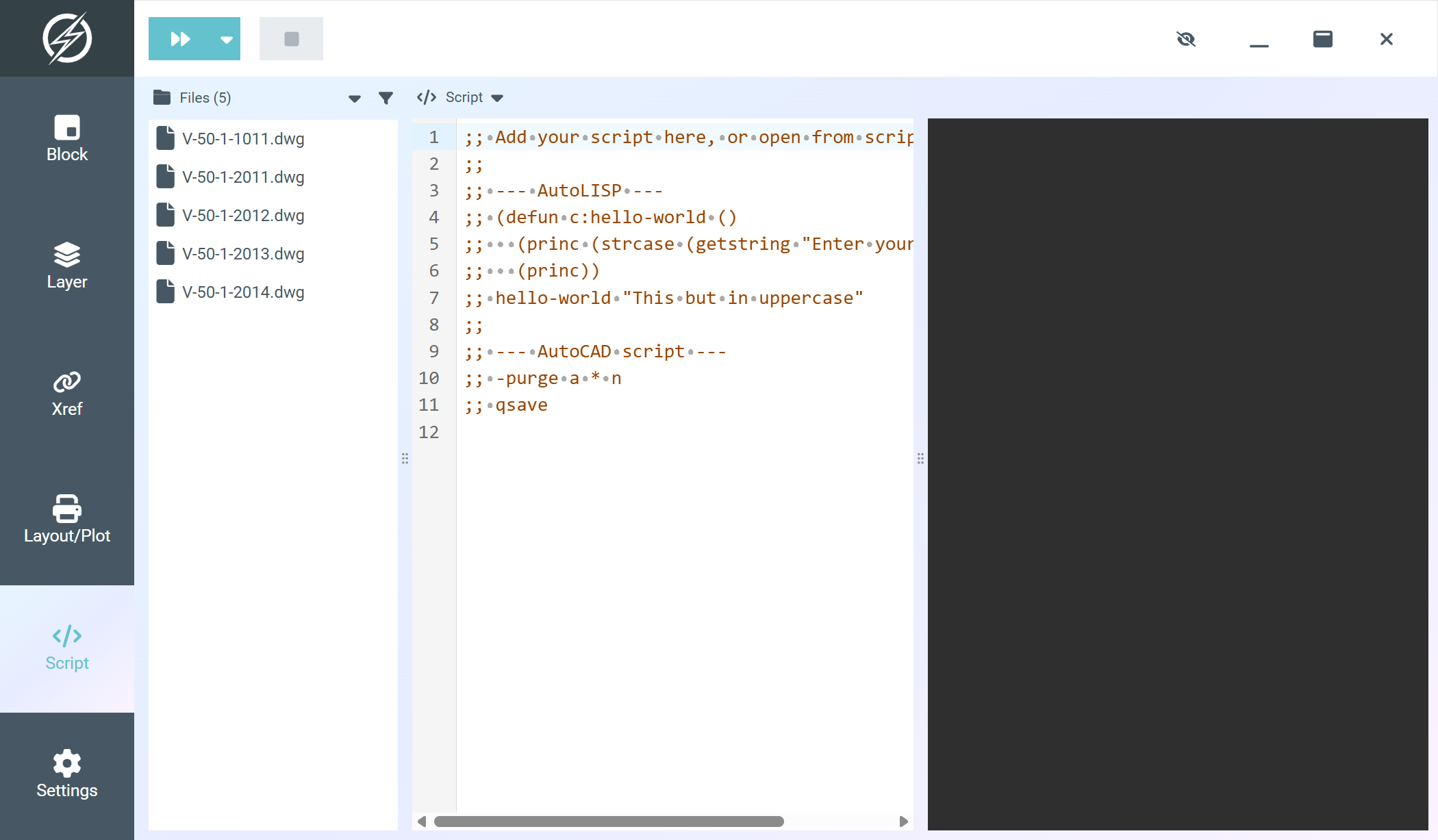Select file V-50-1-1011.dwg
This screenshot has width=1438, height=840.
[273, 138]
